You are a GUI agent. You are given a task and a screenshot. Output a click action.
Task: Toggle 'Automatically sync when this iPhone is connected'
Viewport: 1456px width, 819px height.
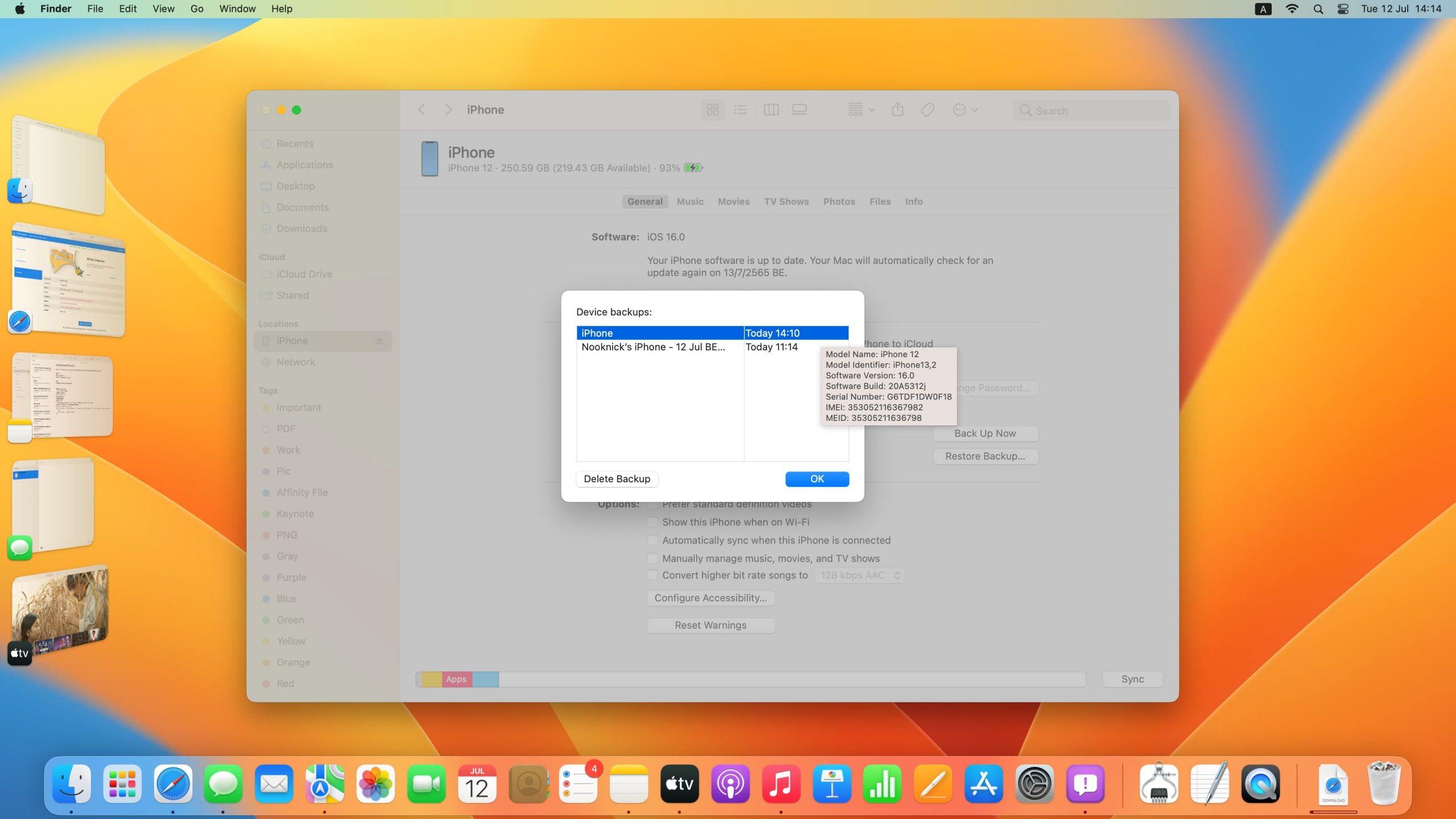click(x=652, y=540)
